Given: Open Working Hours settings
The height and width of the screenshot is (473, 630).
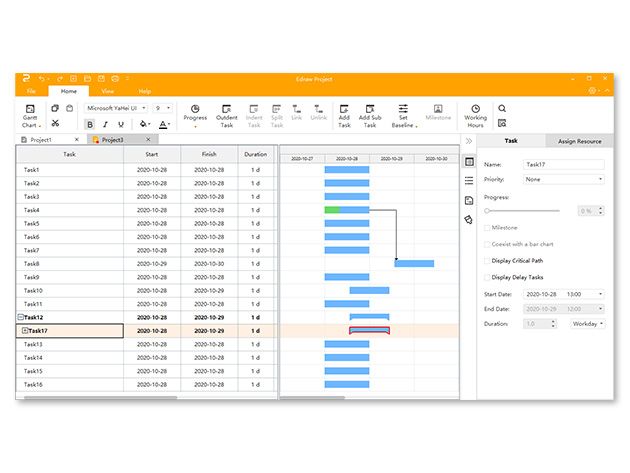Looking at the screenshot, I should pos(475,116).
